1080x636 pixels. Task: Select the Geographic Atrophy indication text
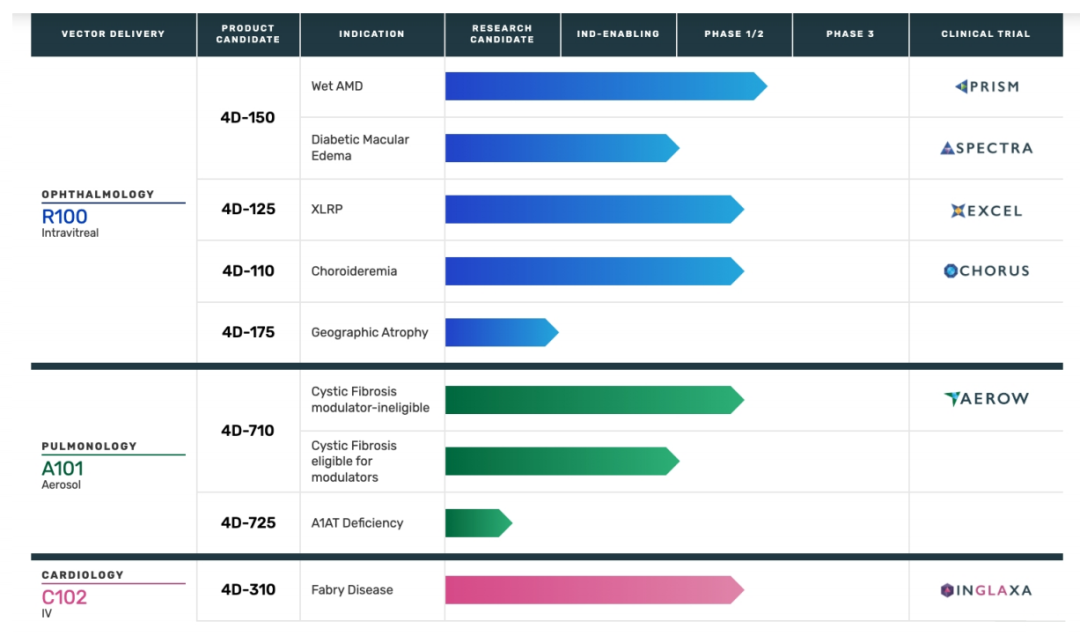coord(369,333)
